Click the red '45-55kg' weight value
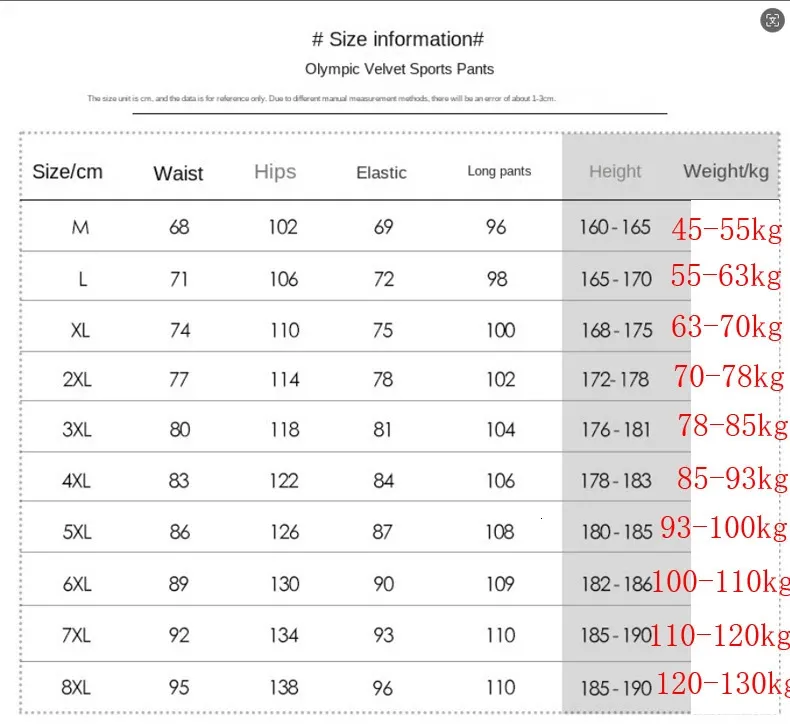 pos(726,230)
